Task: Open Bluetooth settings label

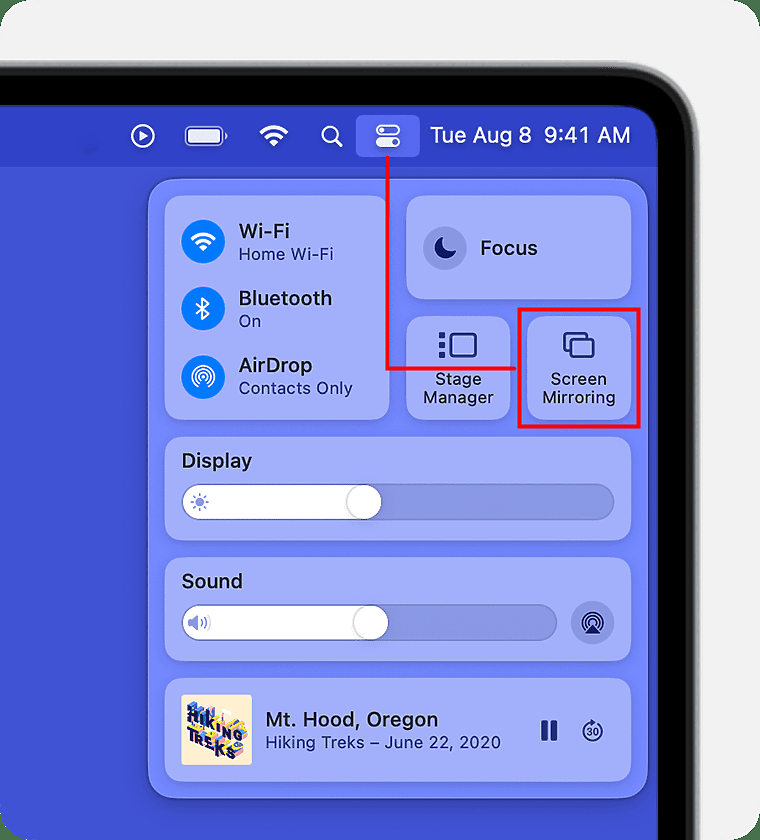Action: pos(285,309)
